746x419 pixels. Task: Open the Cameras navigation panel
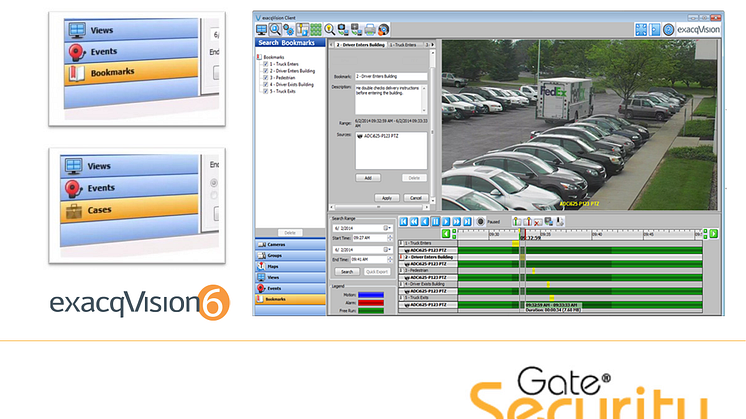pyautogui.click(x=290, y=244)
